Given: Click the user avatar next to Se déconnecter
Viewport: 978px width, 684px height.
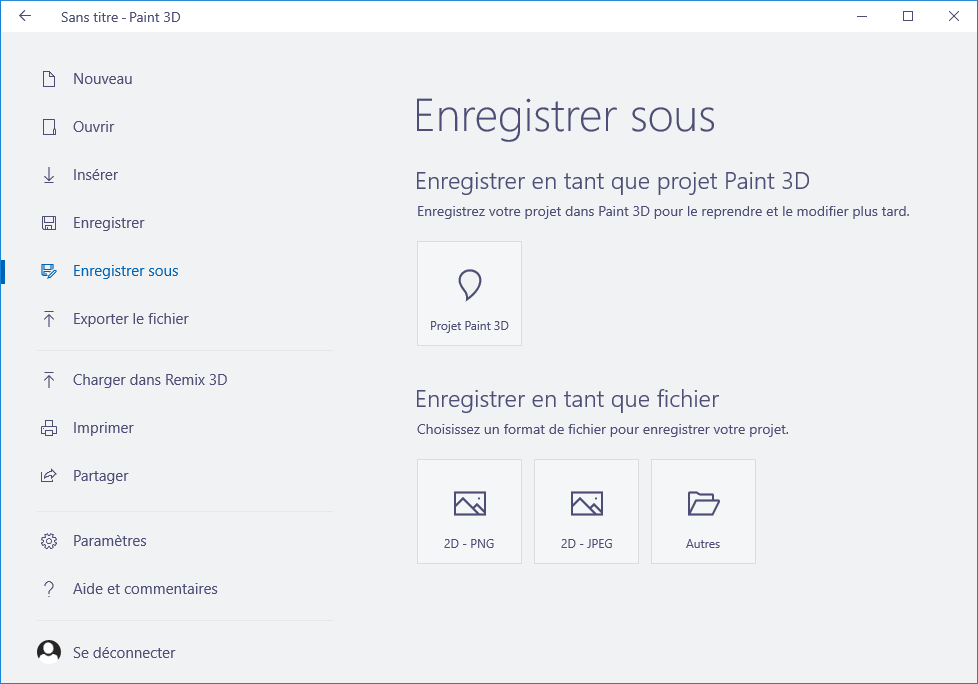Looking at the screenshot, I should coord(49,652).
